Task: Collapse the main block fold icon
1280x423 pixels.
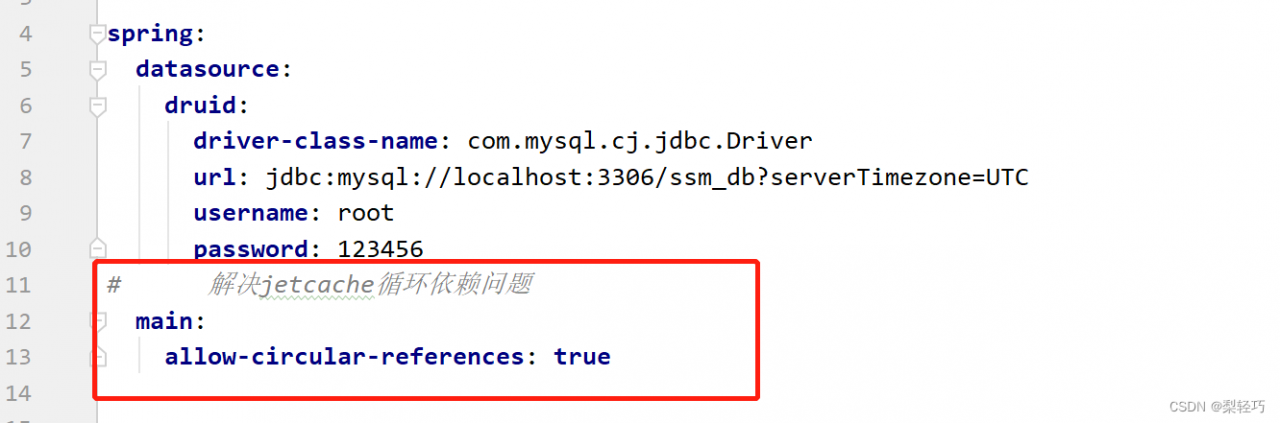Action: pyautogui.click(x=99, y=321)
